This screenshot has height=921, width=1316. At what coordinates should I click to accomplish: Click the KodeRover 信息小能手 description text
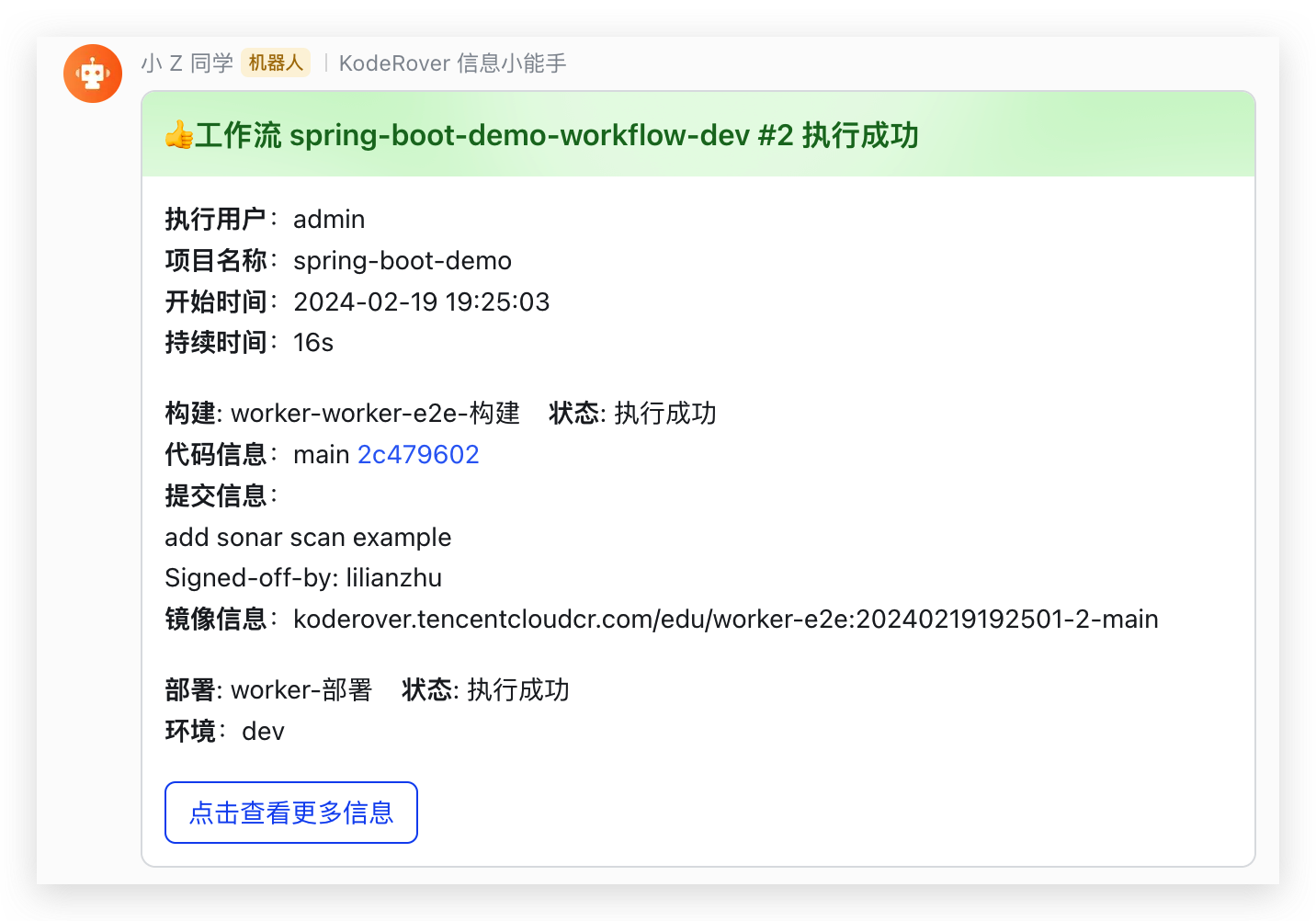coord(452,63)
